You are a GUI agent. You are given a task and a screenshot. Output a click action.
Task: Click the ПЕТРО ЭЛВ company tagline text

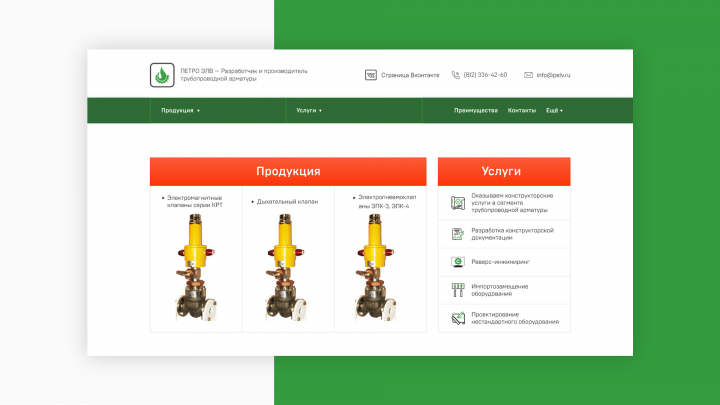point(244,75)
